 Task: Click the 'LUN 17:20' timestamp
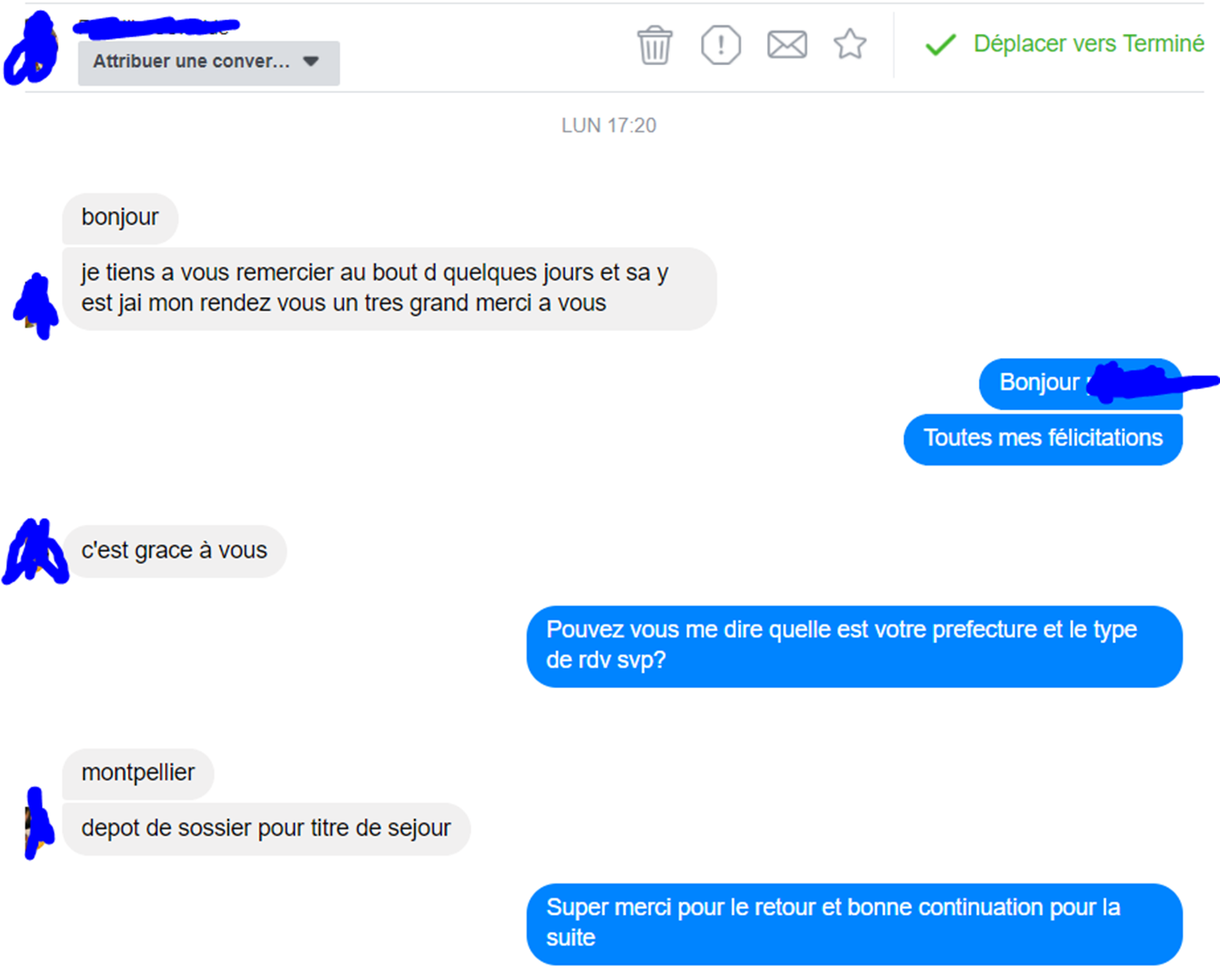[609, 125]
